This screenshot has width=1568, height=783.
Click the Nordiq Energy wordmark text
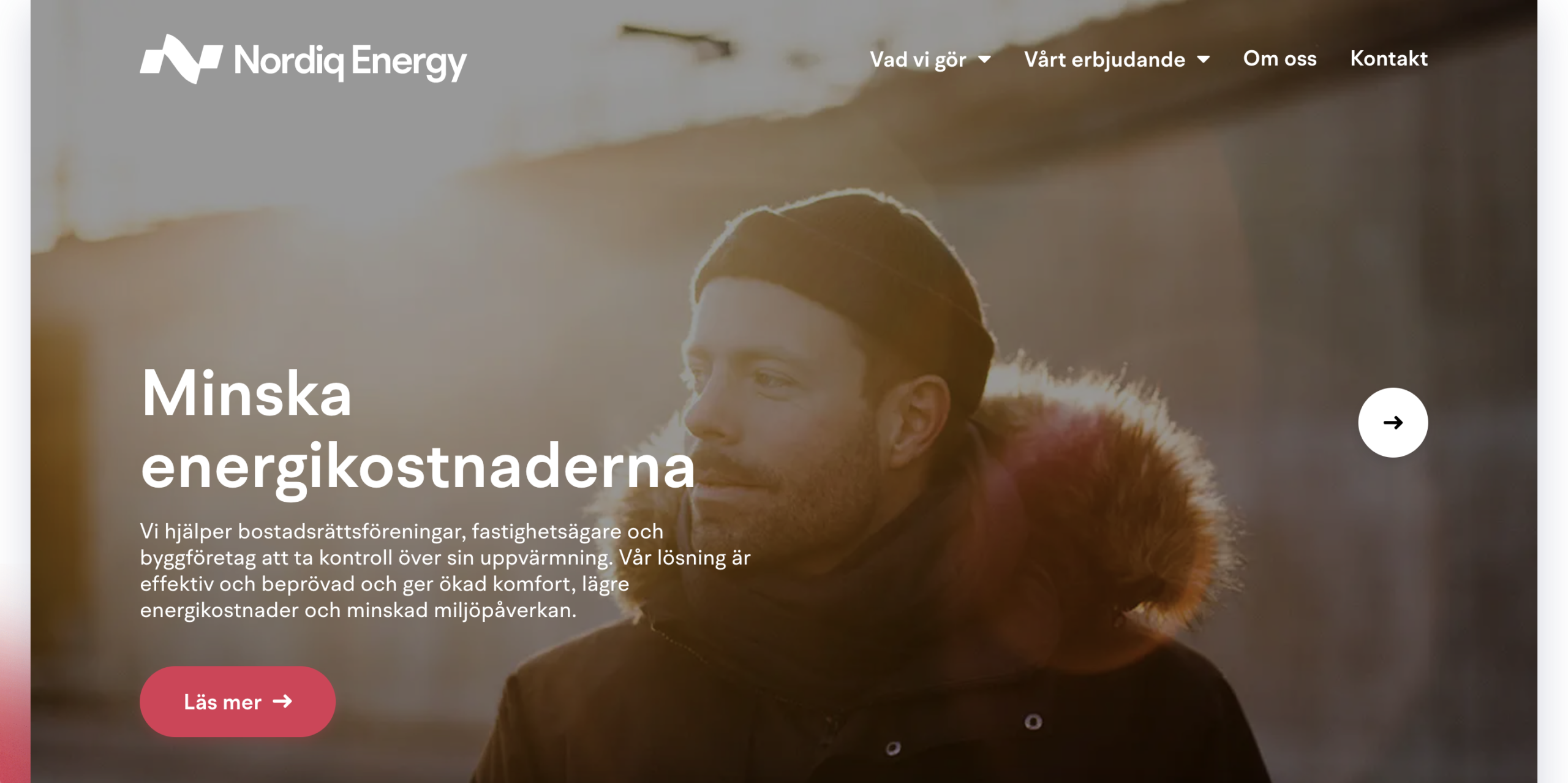[350, 62]
